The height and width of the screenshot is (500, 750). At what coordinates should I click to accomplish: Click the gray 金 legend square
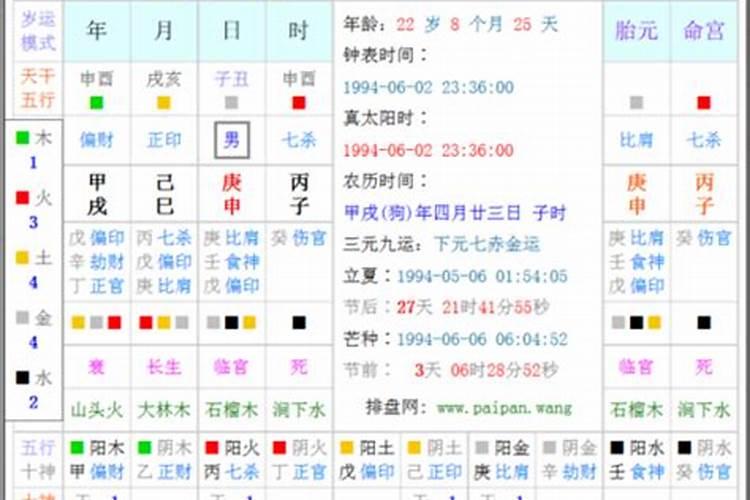(22, 317)
